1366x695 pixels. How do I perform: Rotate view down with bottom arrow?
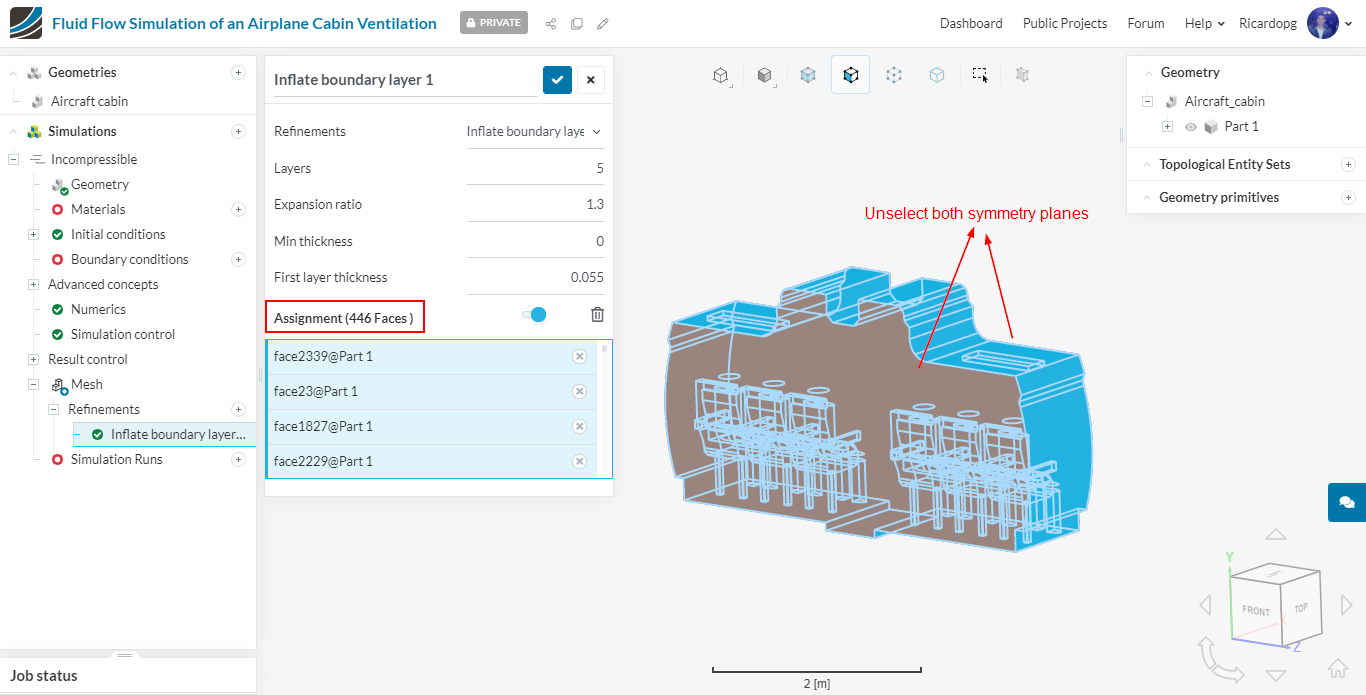click(x=1275, y=676)
